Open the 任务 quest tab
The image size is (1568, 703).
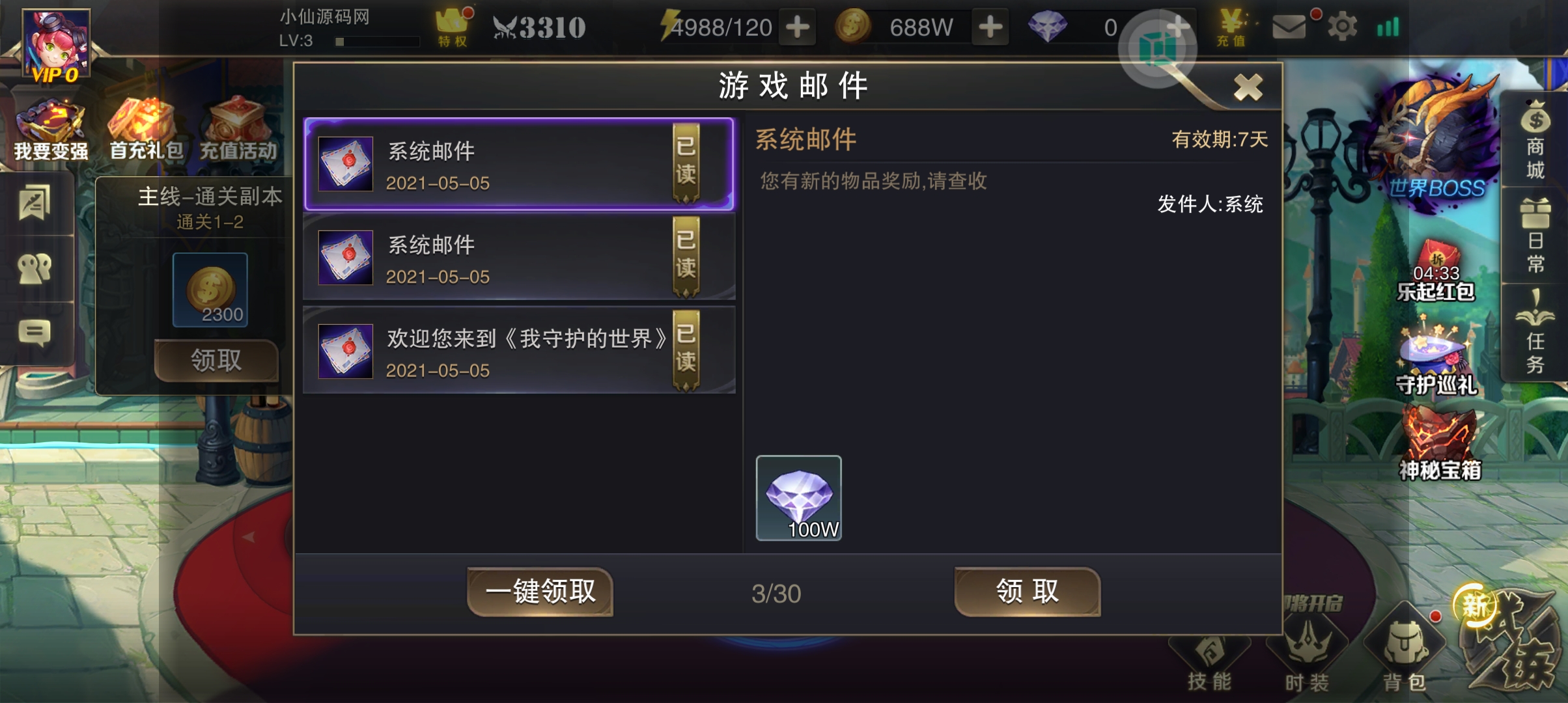click(1535, 332)
